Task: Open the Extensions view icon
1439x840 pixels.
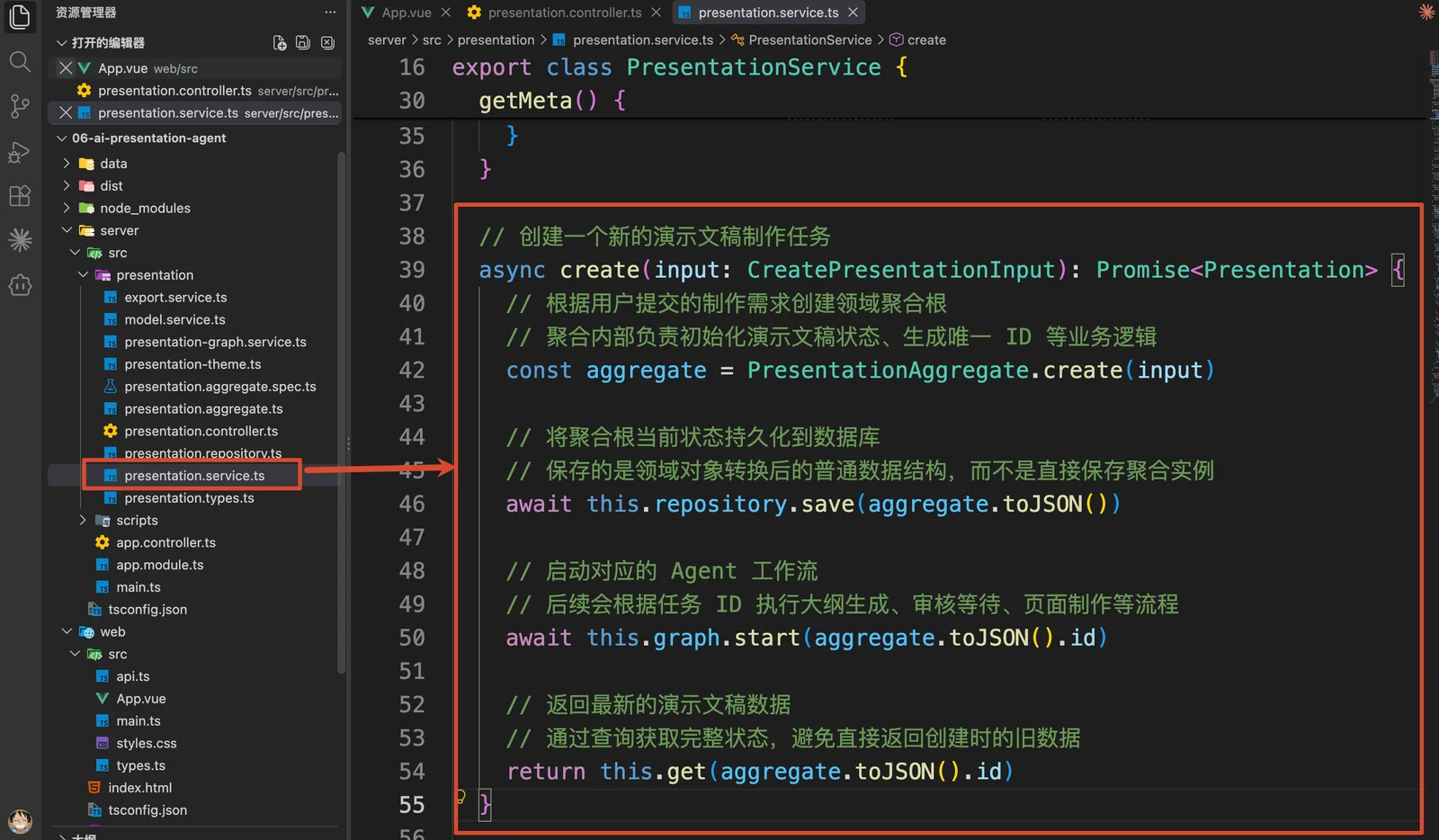Action: coord(20,196)
